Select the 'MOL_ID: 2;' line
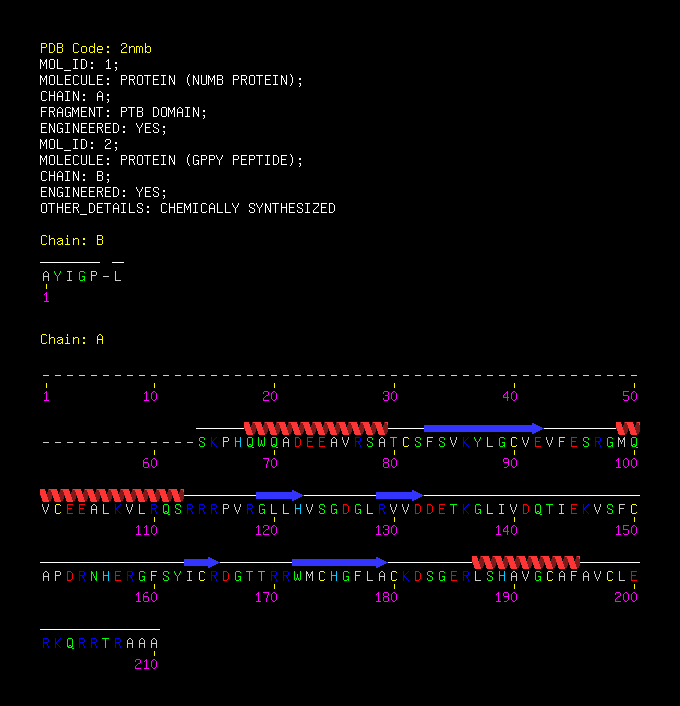This screenshot has height=706, width=680. 79,145
